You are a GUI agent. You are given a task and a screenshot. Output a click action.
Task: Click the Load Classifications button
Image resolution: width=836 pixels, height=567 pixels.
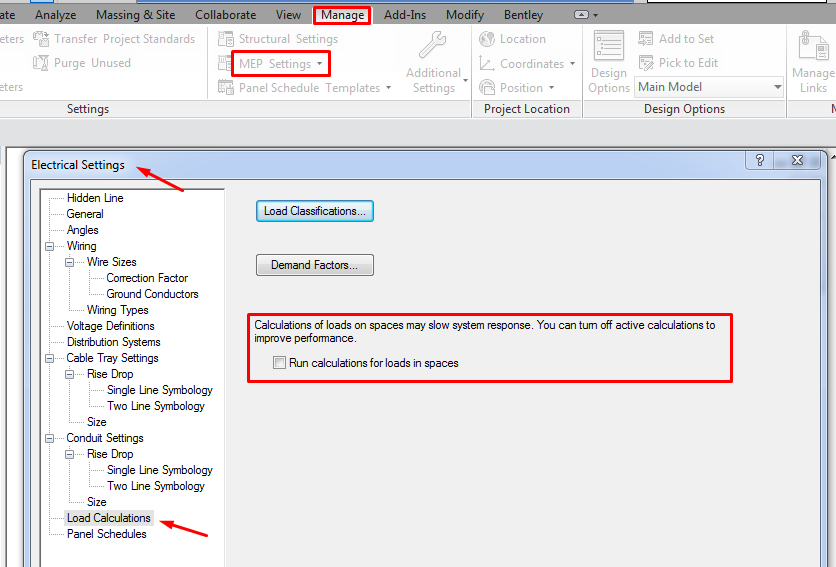(x=315, y=211)
